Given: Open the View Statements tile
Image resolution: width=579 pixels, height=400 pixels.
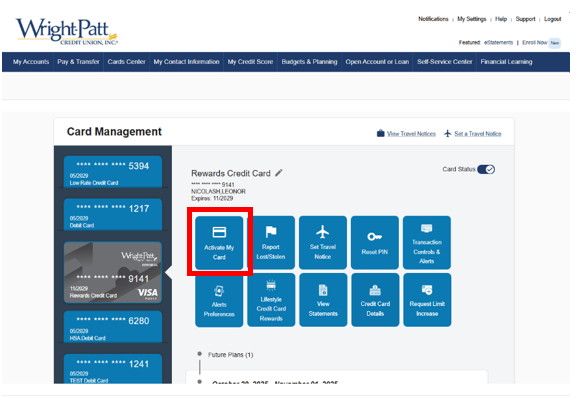Looking at the screenshot, I should (323, 300).
